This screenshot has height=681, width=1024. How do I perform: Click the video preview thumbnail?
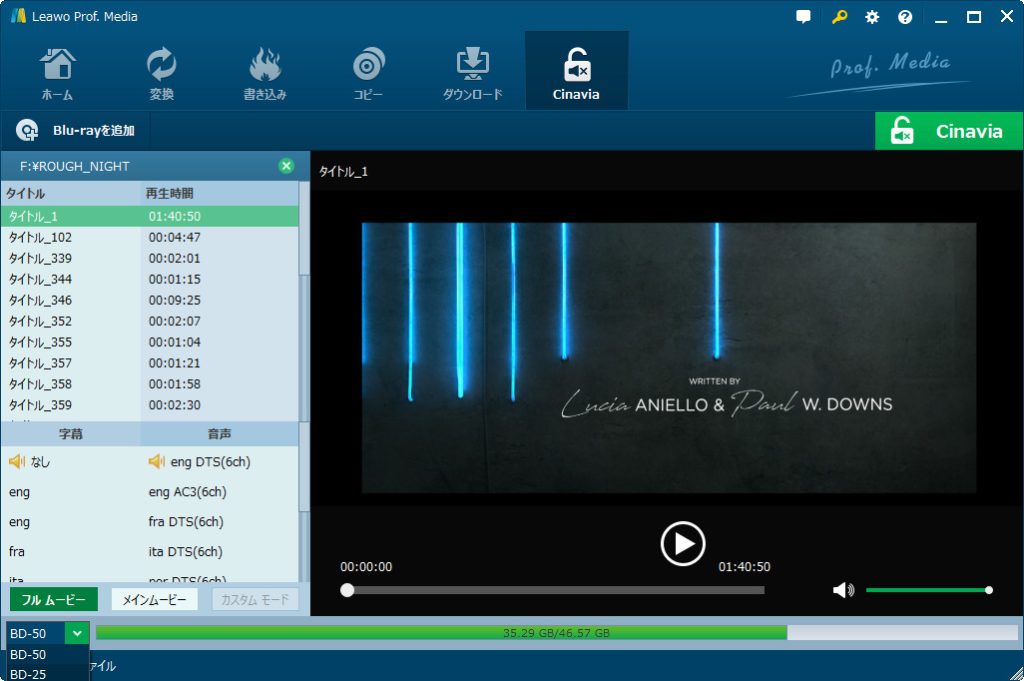point(669,357)
